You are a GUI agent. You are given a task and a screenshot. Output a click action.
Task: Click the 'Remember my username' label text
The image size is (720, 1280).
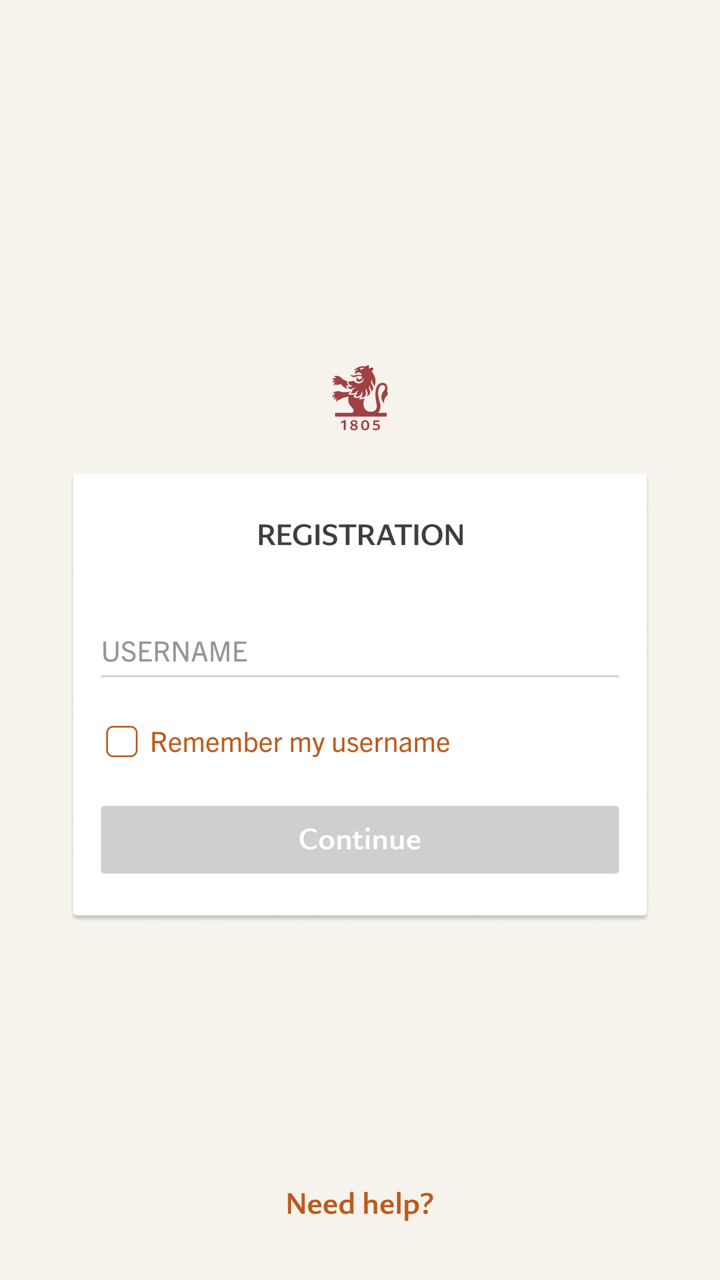pyautogui.click(x=300, y=742)
